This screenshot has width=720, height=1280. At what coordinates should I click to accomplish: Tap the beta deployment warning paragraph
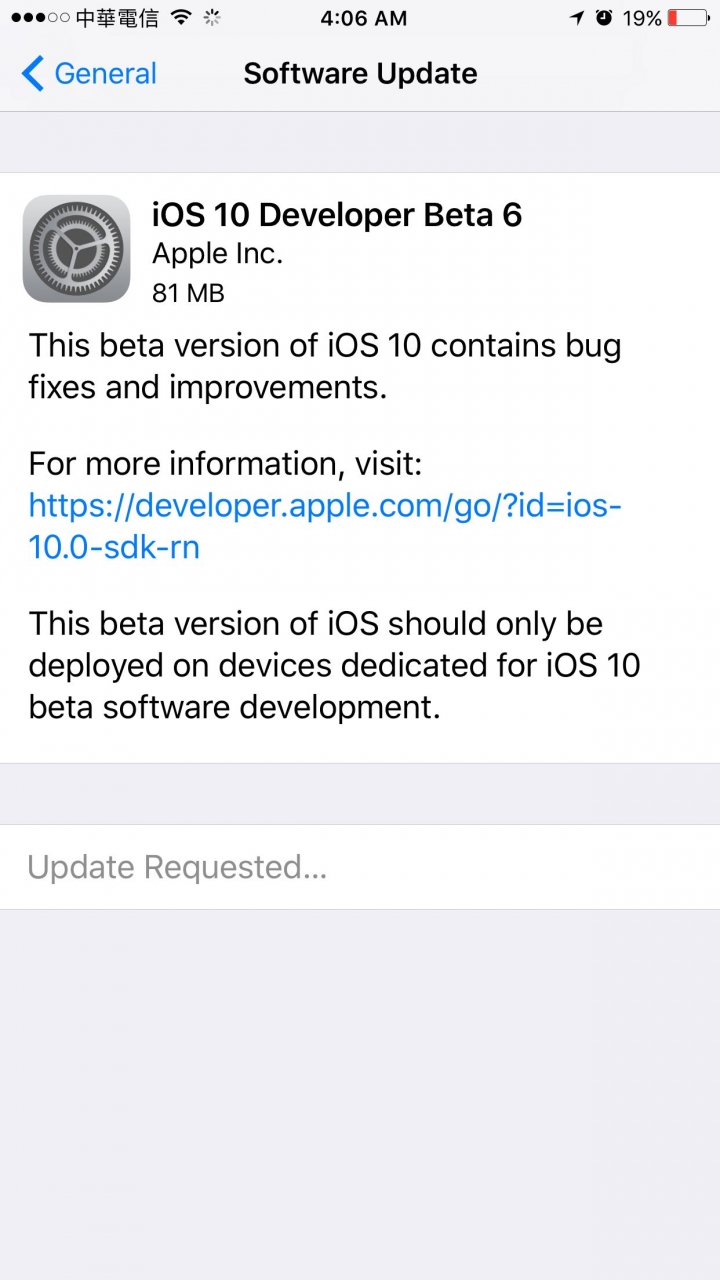[335, 665]
